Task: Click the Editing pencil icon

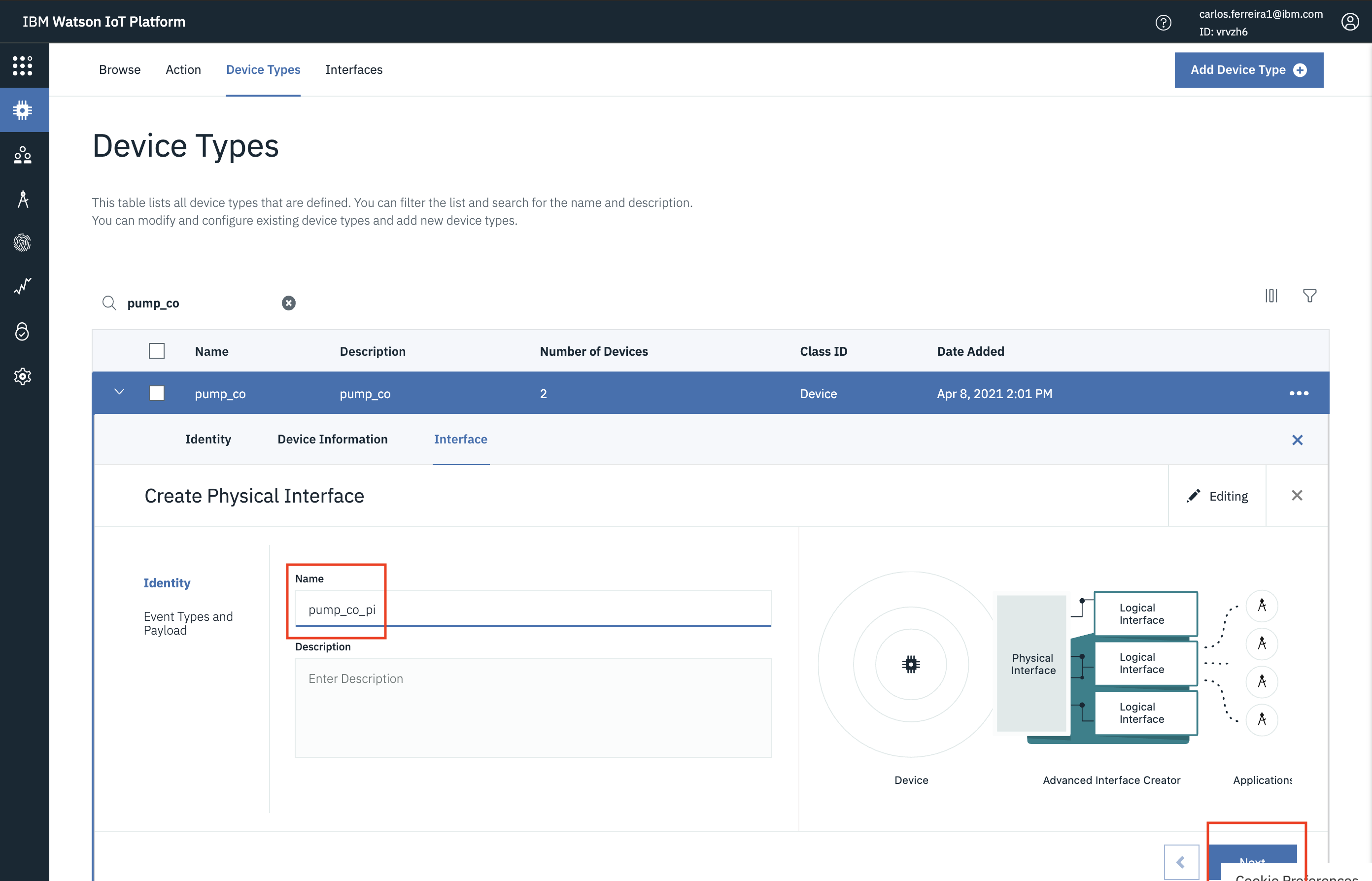Action: click(x=1193, y=495)
